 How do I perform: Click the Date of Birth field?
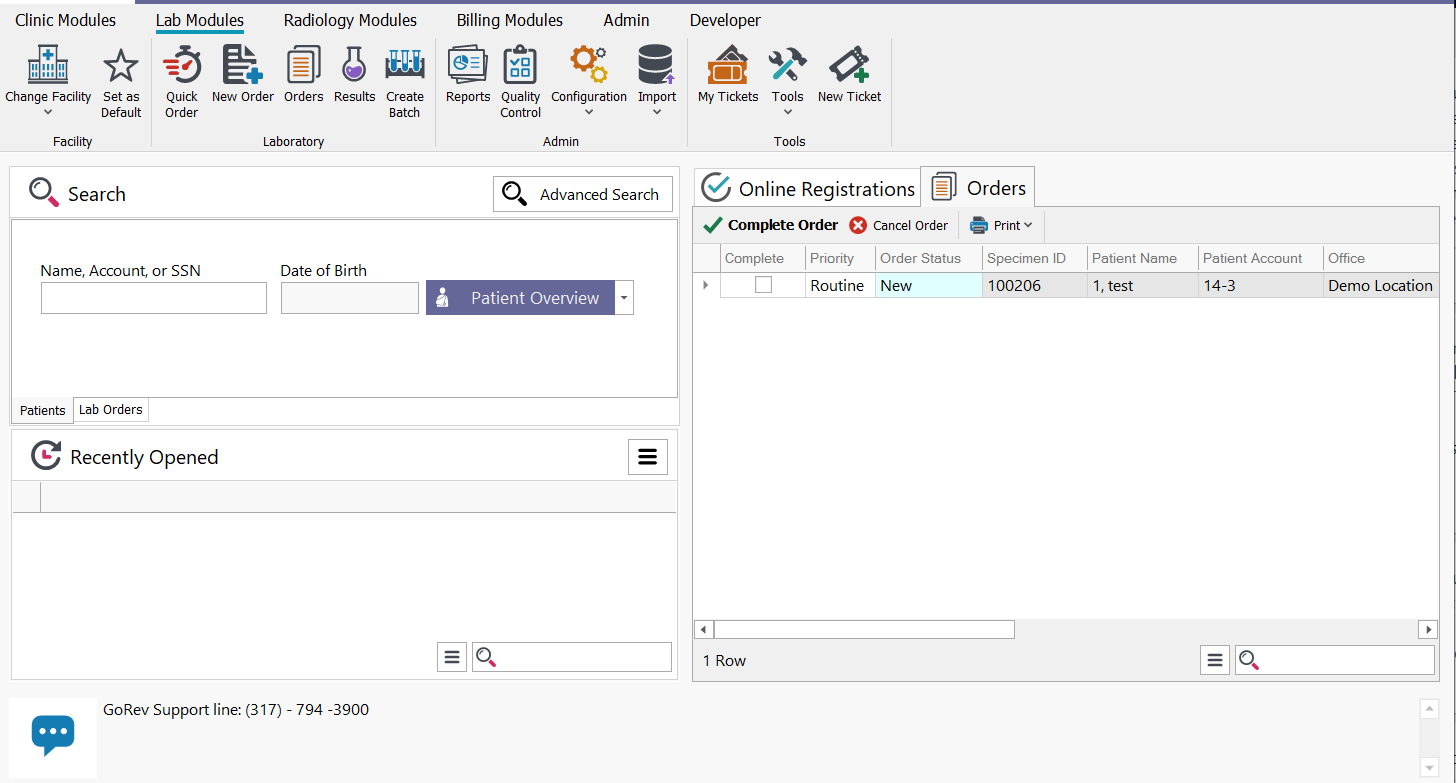pyautogui.click(x=350, y=298)
